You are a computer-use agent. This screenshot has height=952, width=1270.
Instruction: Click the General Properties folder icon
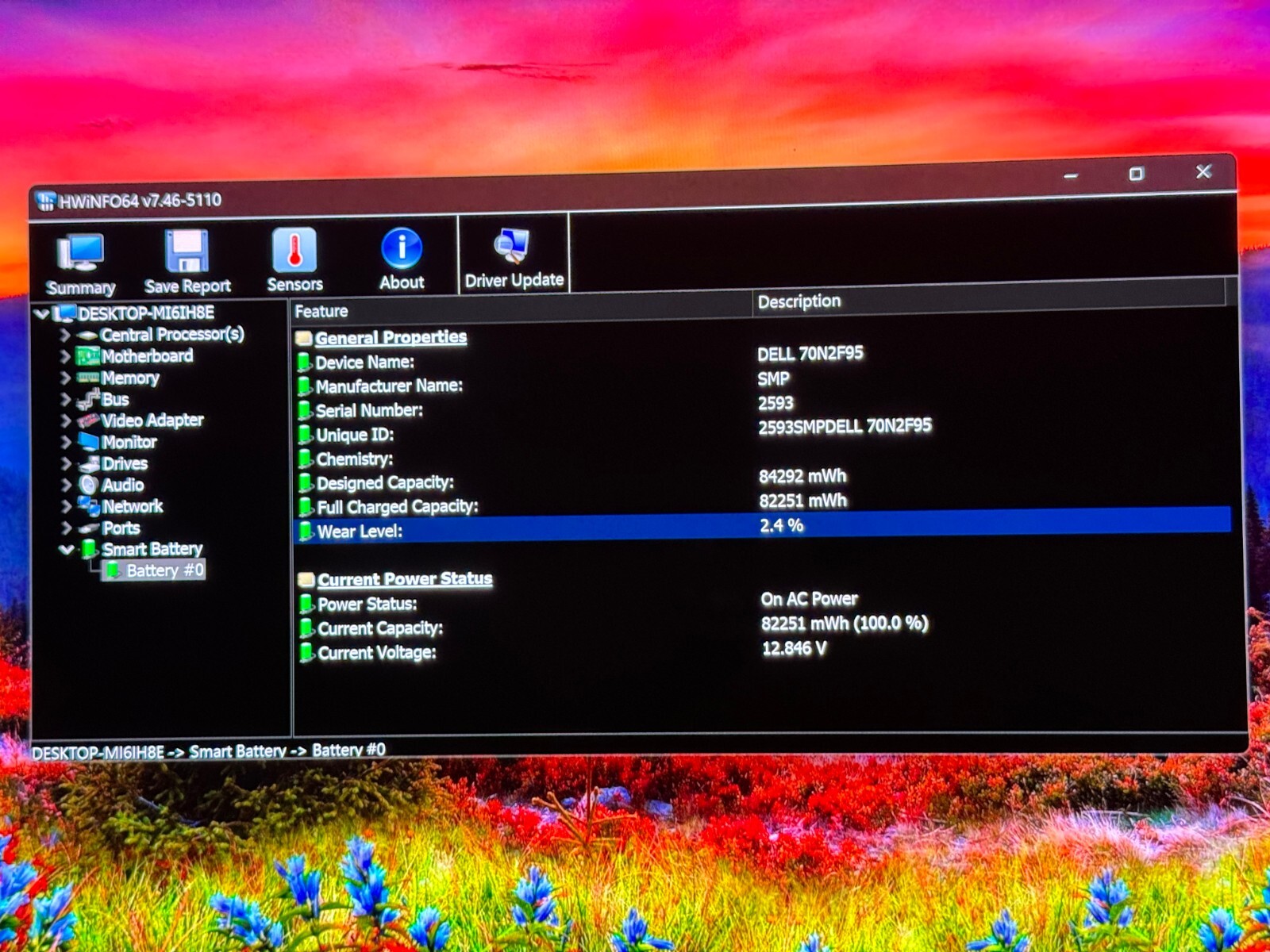pyautogui.click(x=303, y=339)
